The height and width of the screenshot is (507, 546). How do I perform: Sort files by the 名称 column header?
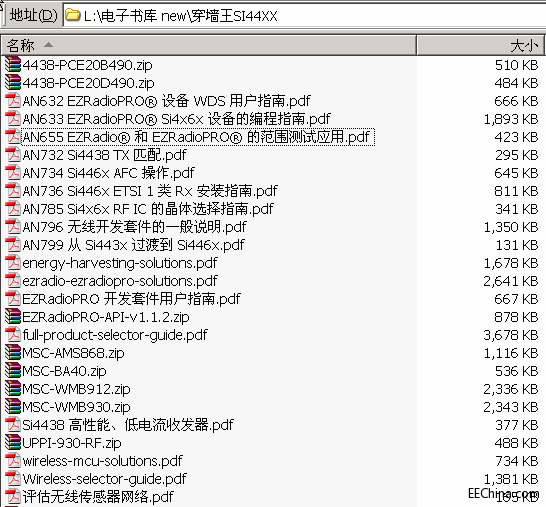click(209, 45)
